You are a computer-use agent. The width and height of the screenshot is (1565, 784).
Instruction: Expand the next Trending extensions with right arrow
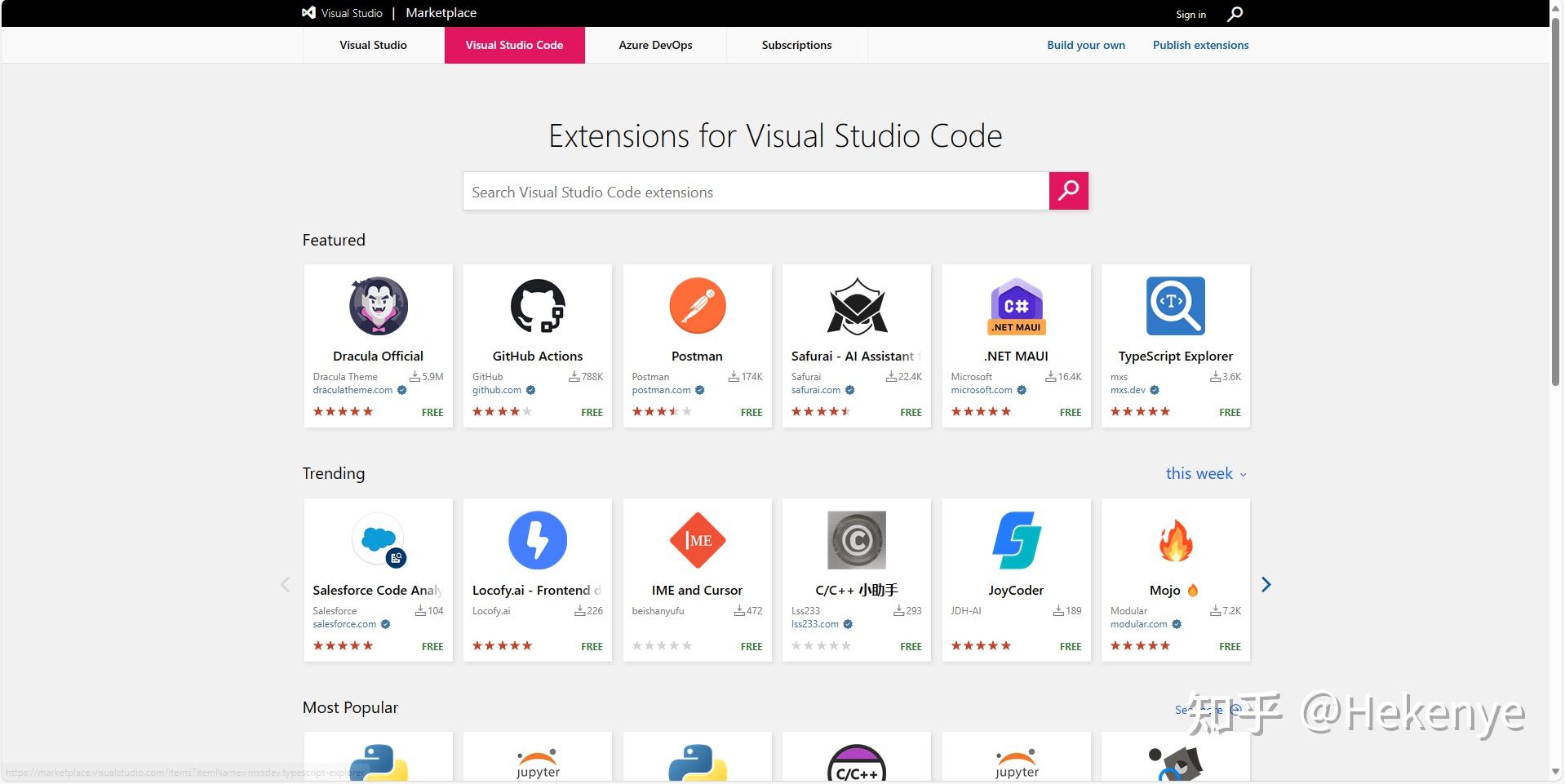point(1266,584)
